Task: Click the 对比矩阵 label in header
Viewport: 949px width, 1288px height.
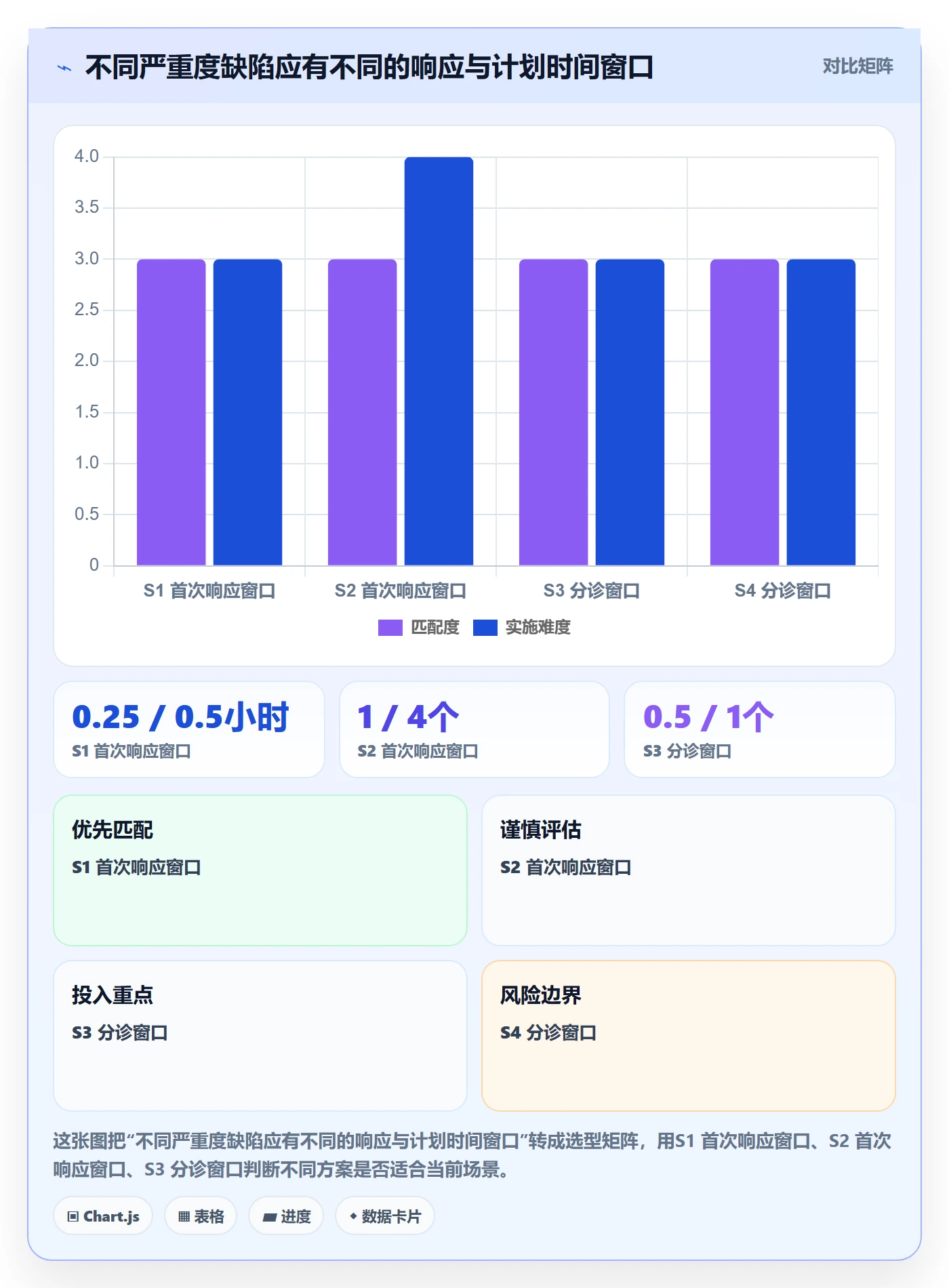Action: (x=857, y=66)
